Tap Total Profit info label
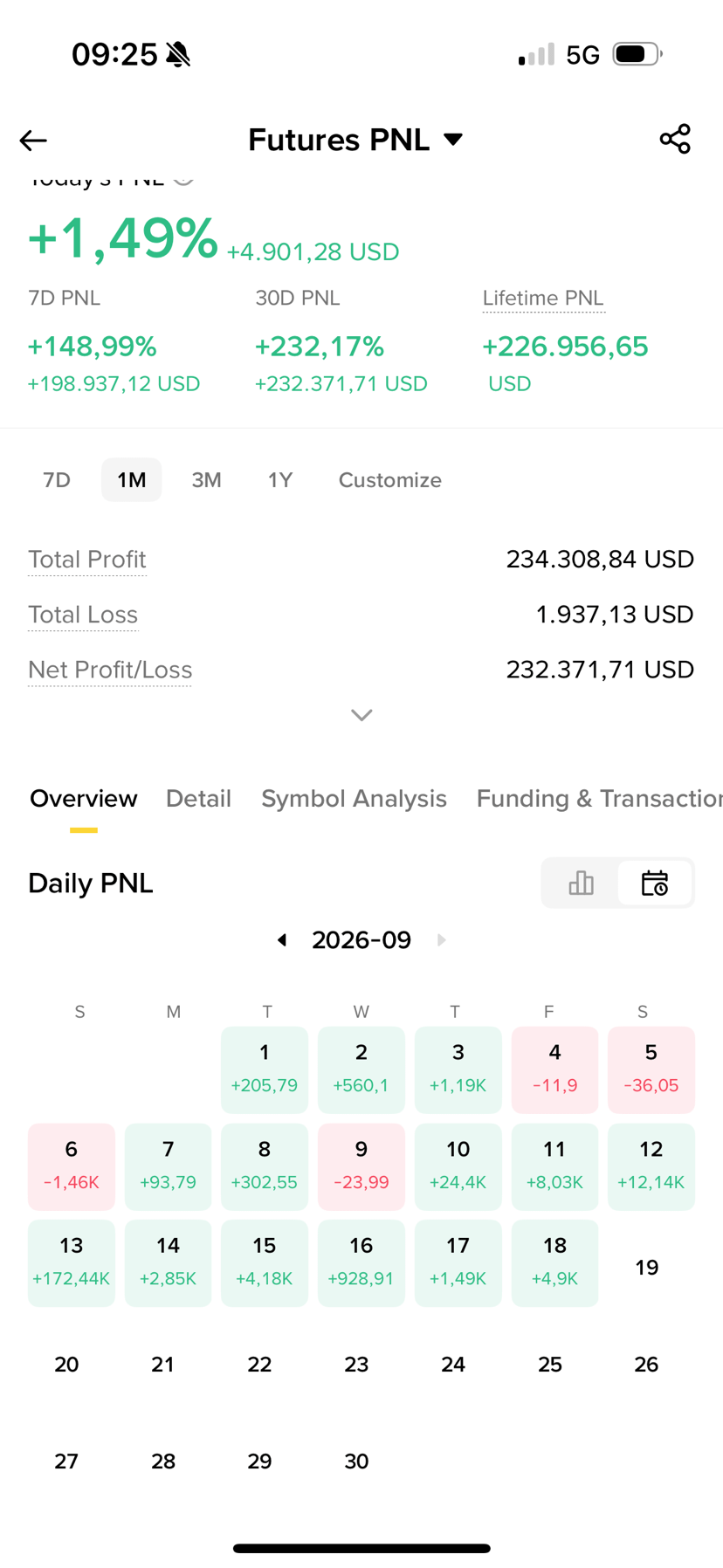The height and width of the screenshot is (1568, 723). (86, 560)
